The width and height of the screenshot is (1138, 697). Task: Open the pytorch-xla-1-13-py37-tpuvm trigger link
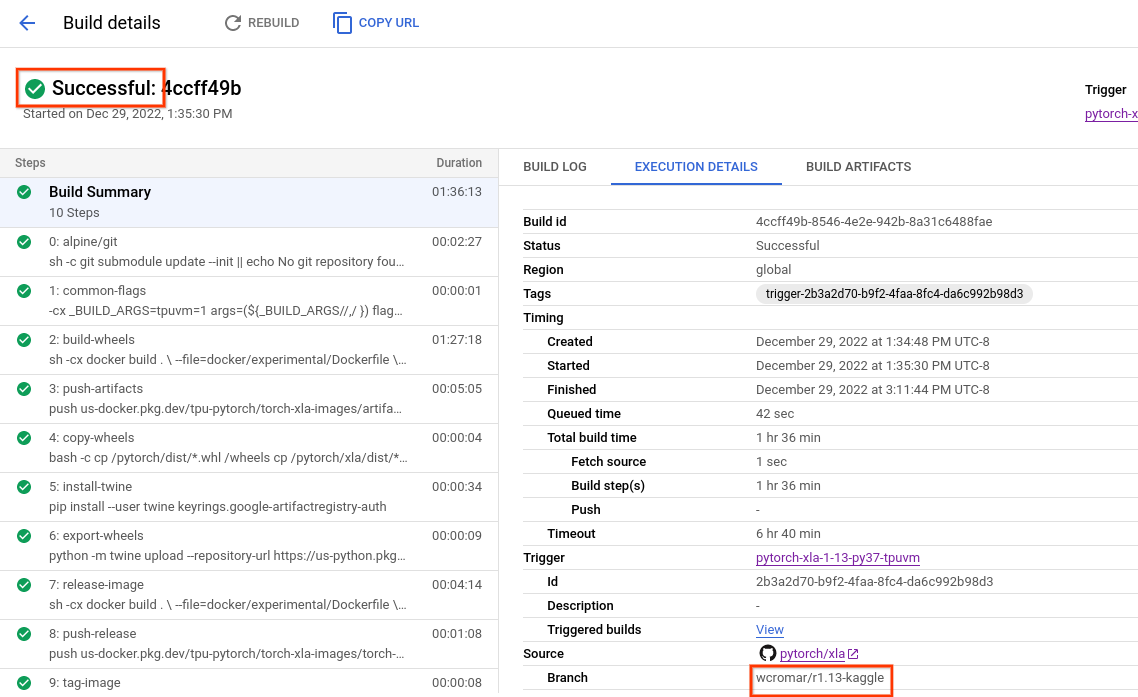click(x=838, y=558)
